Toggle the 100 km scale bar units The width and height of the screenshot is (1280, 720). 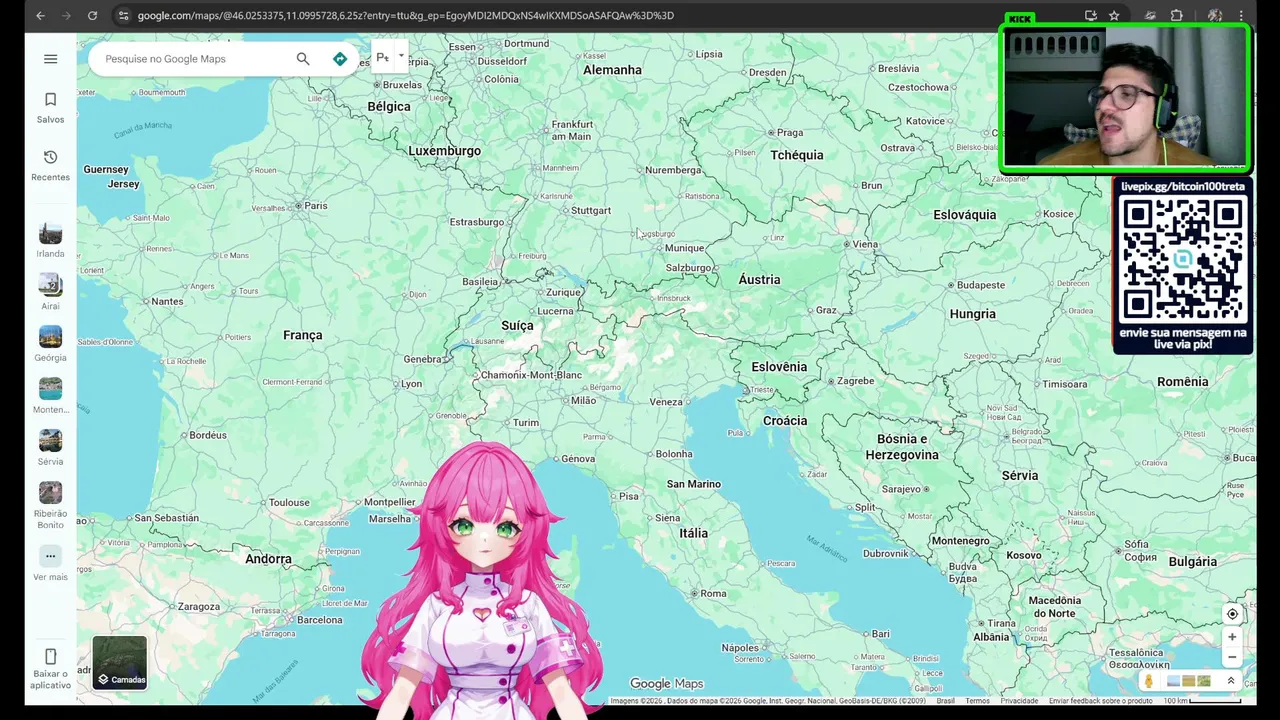(x=1203, y=701)
